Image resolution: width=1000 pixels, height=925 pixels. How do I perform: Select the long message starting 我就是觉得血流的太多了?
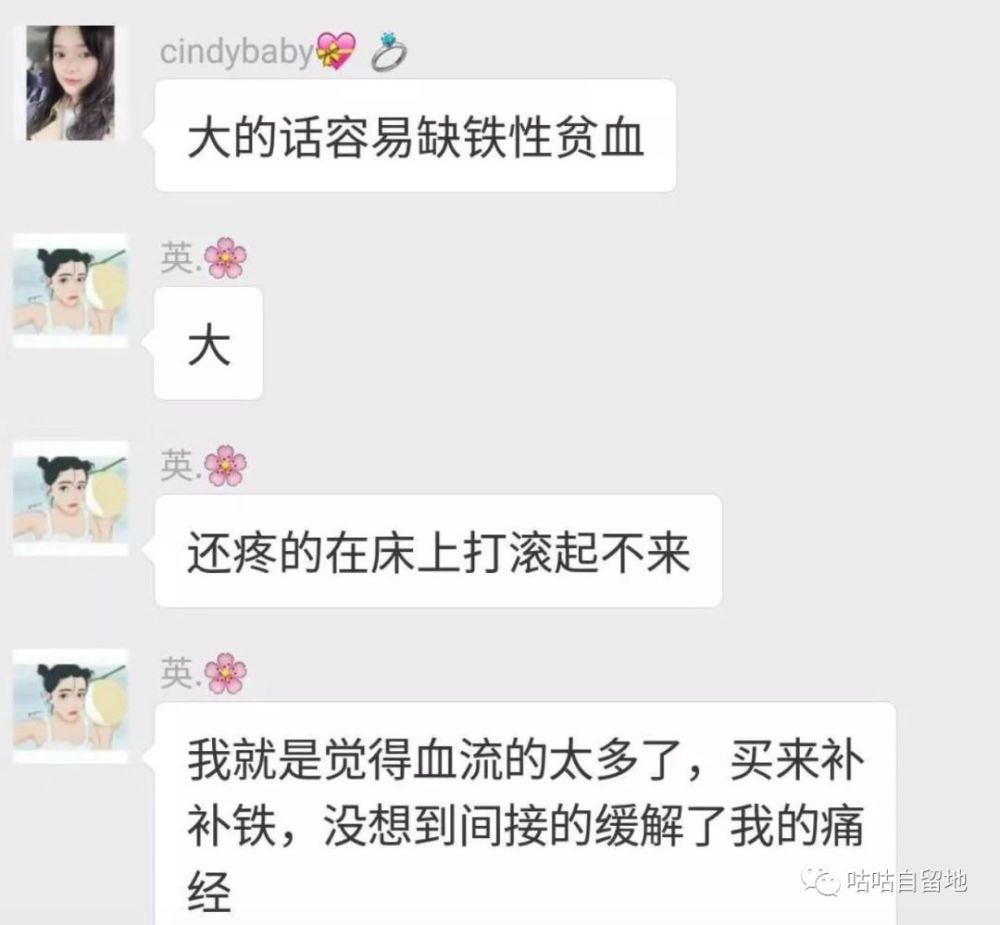526,813
